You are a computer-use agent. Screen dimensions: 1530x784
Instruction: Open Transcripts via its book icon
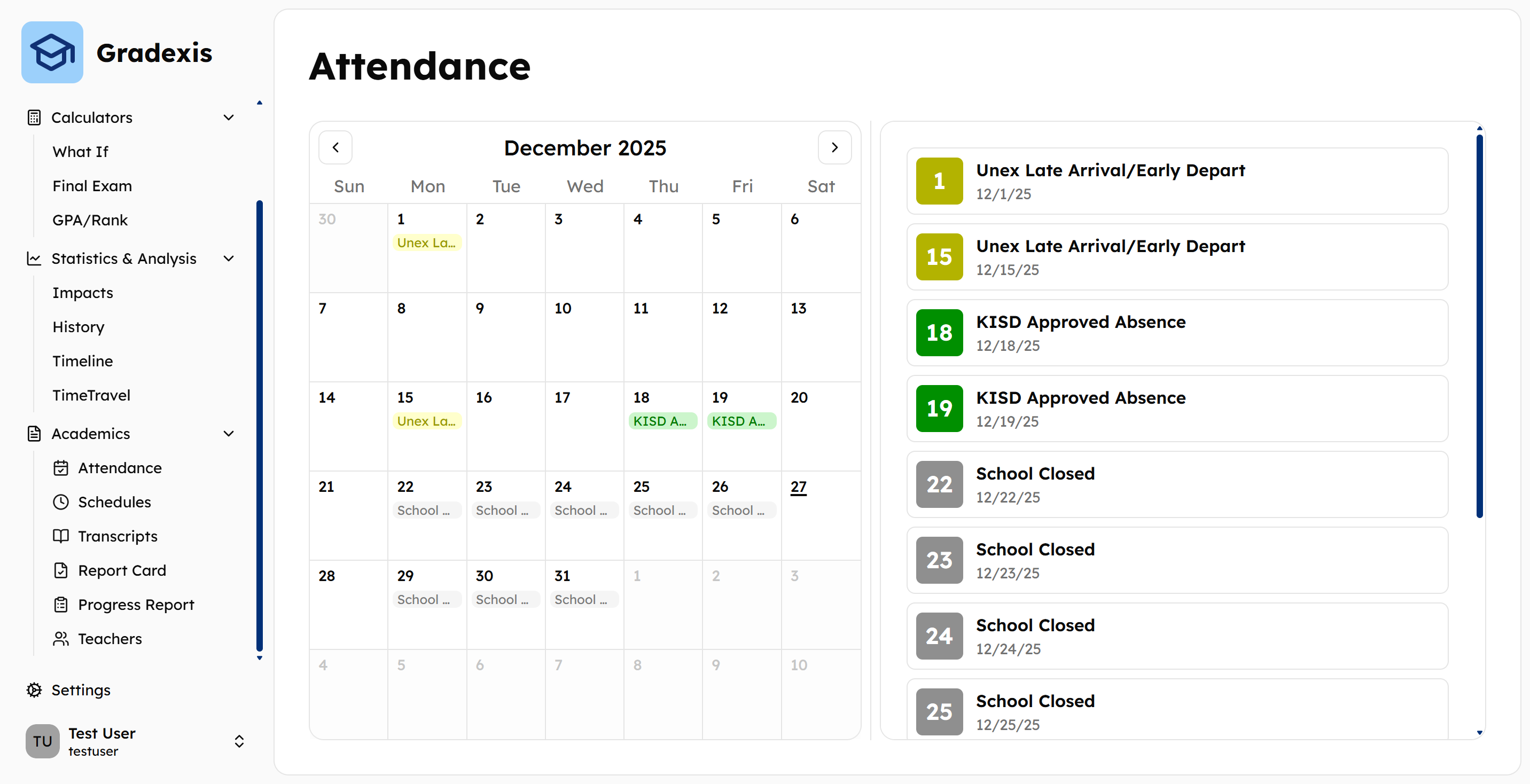click(x=60, y=536)
